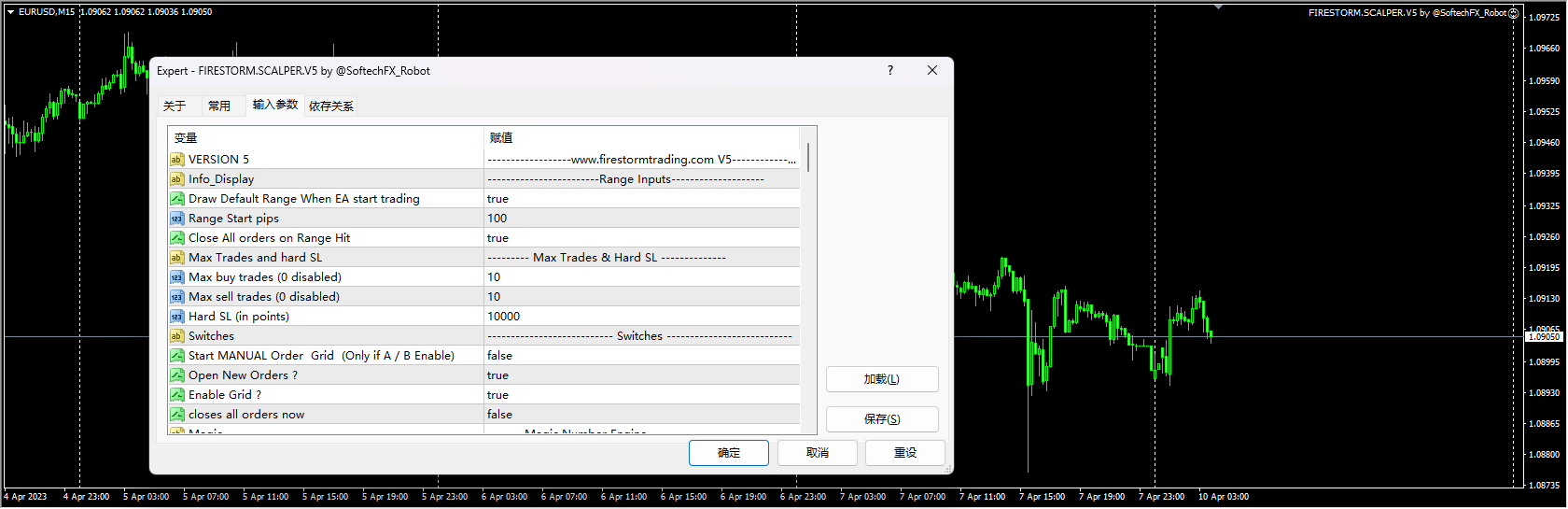Click the help question mark button in dialog
1568x509 pixels.
(x=890, y=70)
